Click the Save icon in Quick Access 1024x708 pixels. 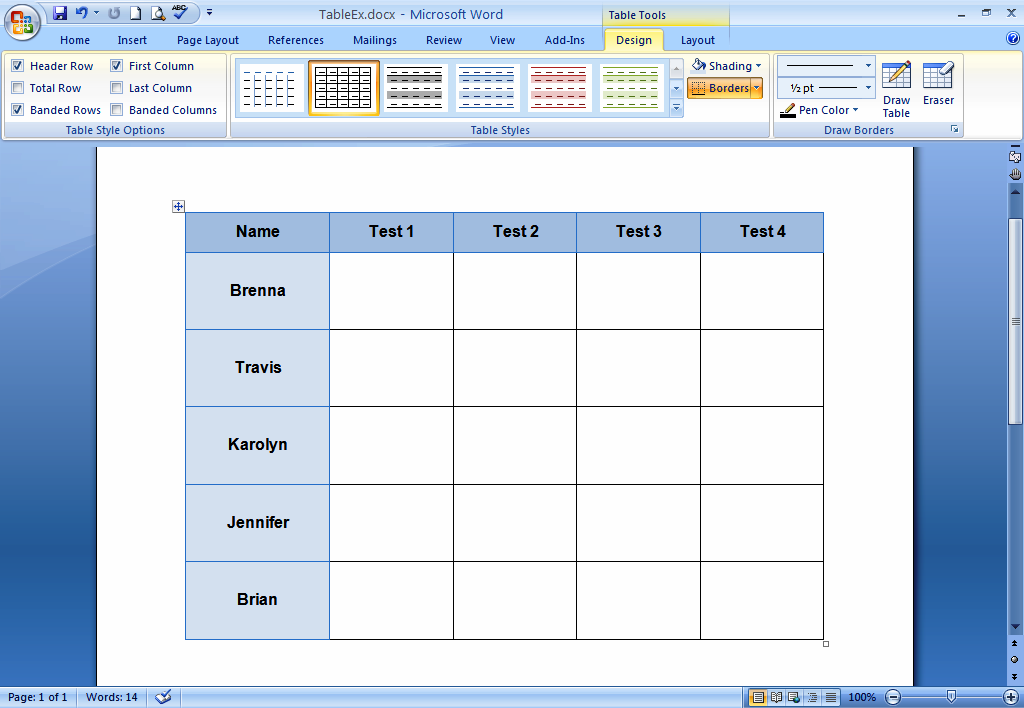(x=60, y=13)
